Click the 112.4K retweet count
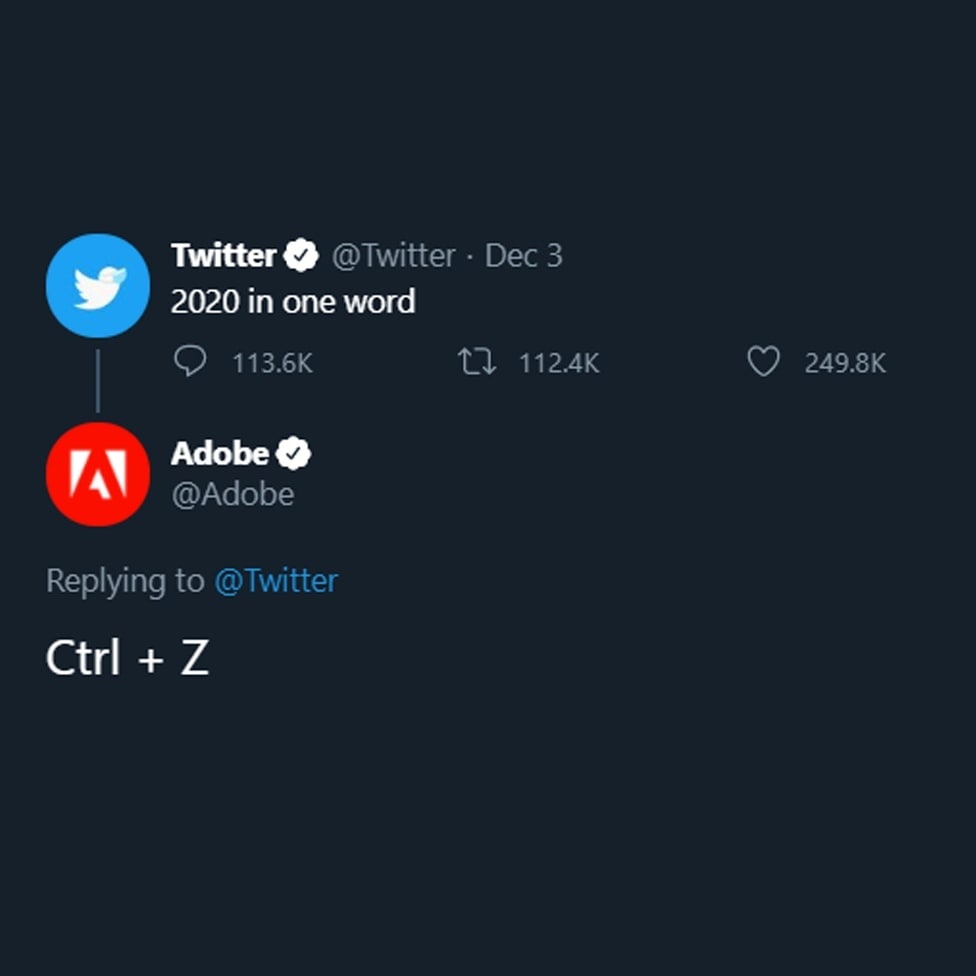 [x=558, y=363]
